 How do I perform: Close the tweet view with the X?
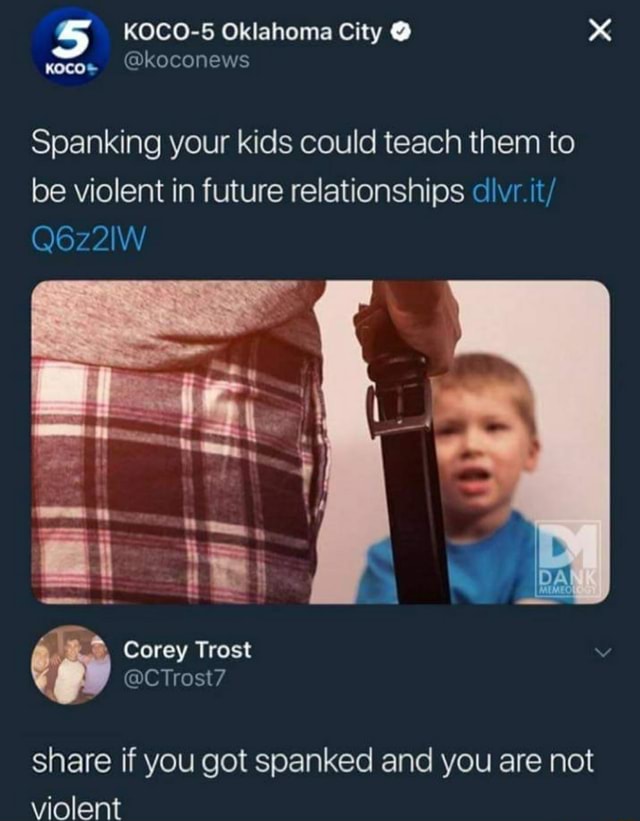(x=599, y=31)
